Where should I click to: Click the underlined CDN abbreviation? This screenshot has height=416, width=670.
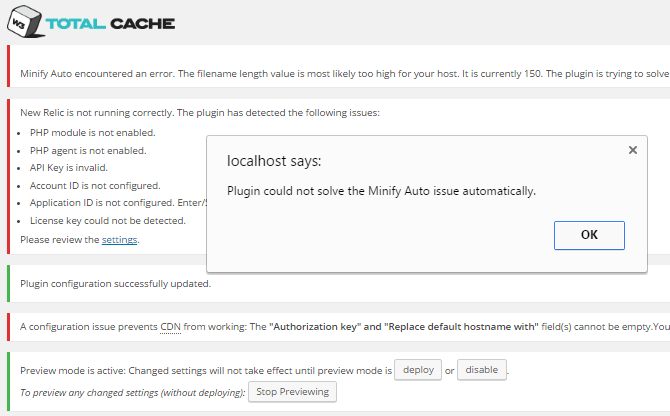[x=170, y=327]
